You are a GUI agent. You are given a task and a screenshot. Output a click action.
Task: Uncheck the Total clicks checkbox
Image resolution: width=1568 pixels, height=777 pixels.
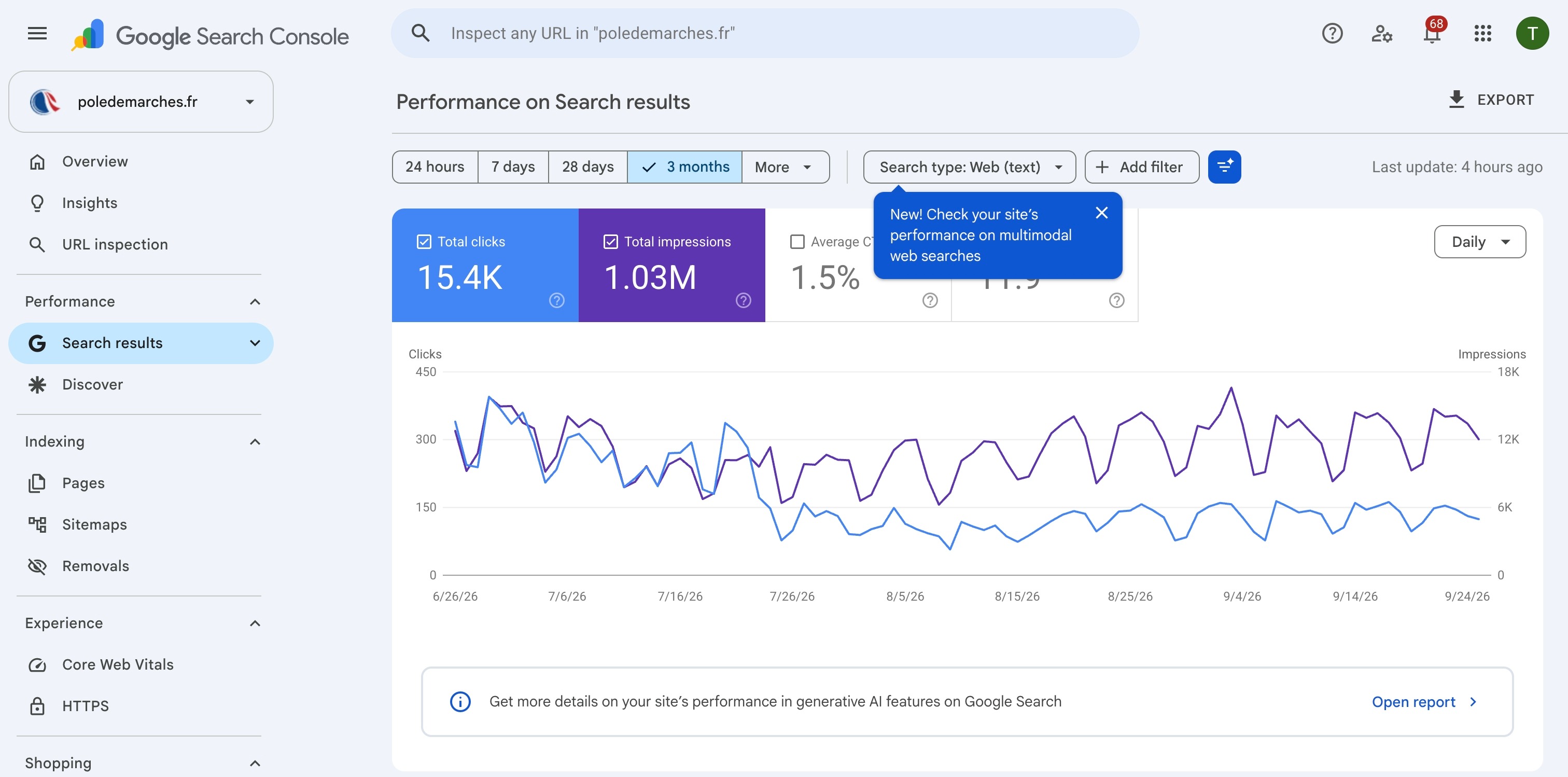(x=424, y=242)
